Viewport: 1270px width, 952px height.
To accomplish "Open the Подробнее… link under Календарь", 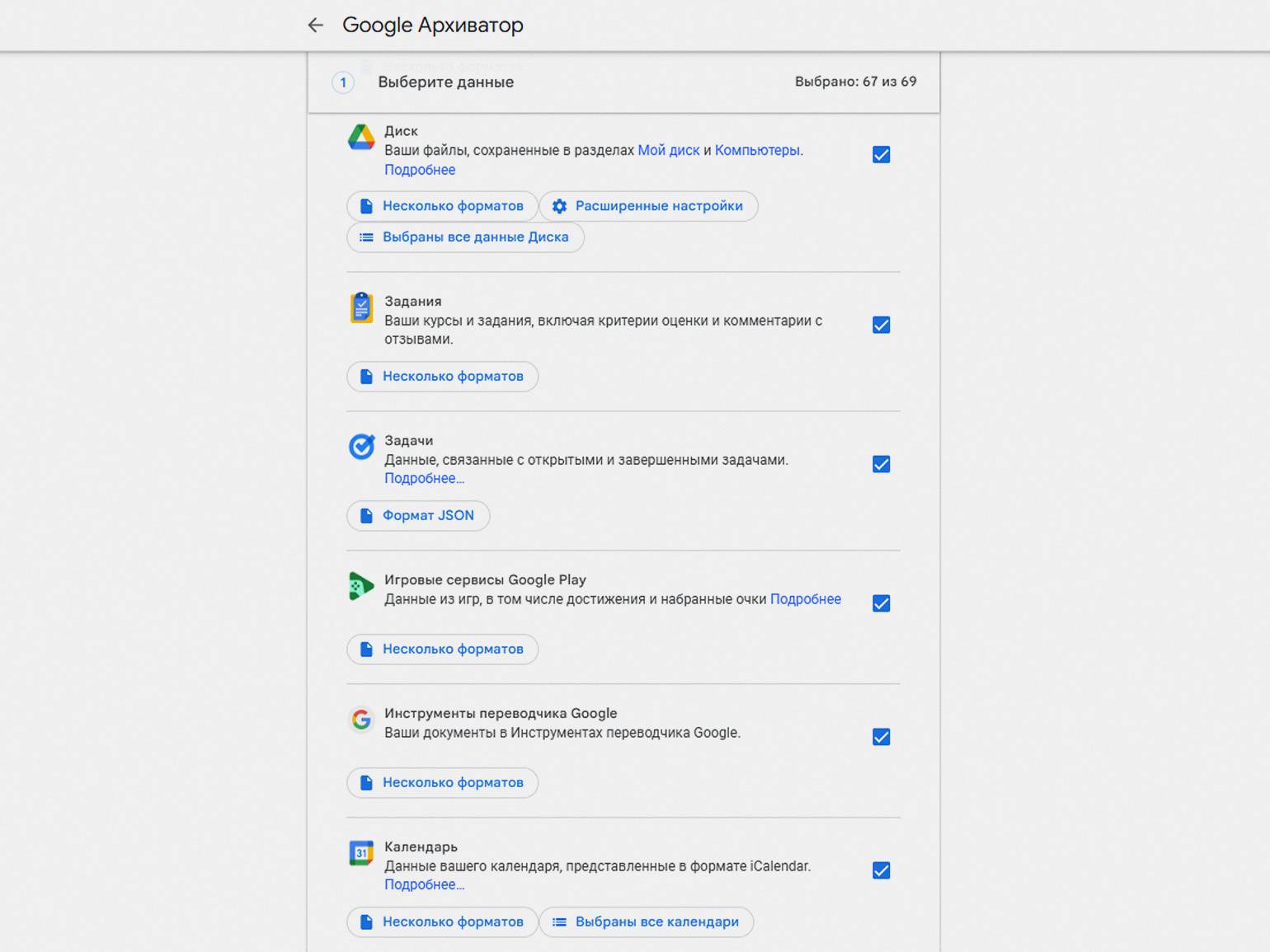I will coord(424,884).
